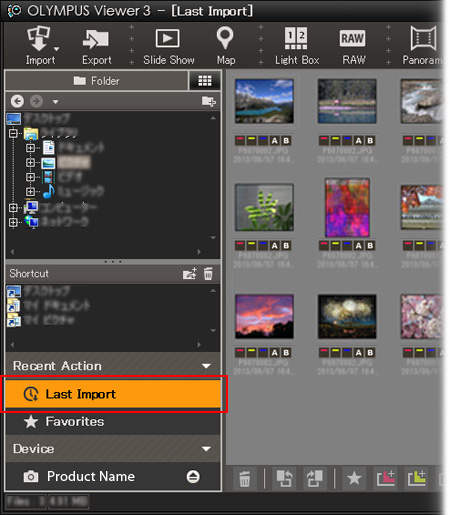Eject the Product Name device
Screen dimensions: 450x515
coord(193,477)
